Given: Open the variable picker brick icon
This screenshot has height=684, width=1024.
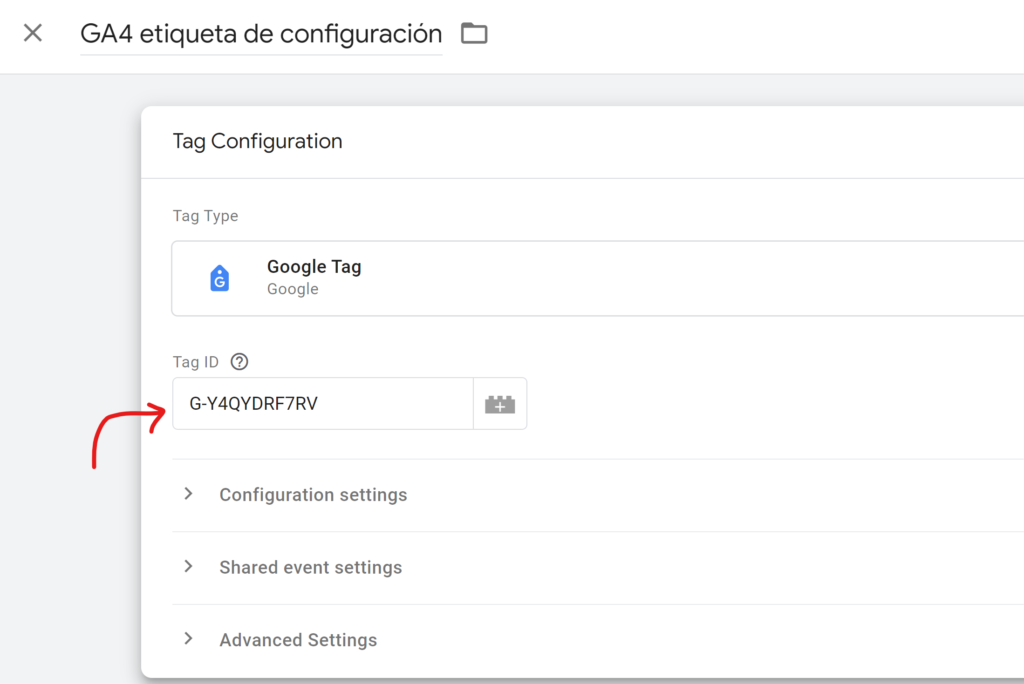Looking at the screenshot, I should click(x=500, y=404).
